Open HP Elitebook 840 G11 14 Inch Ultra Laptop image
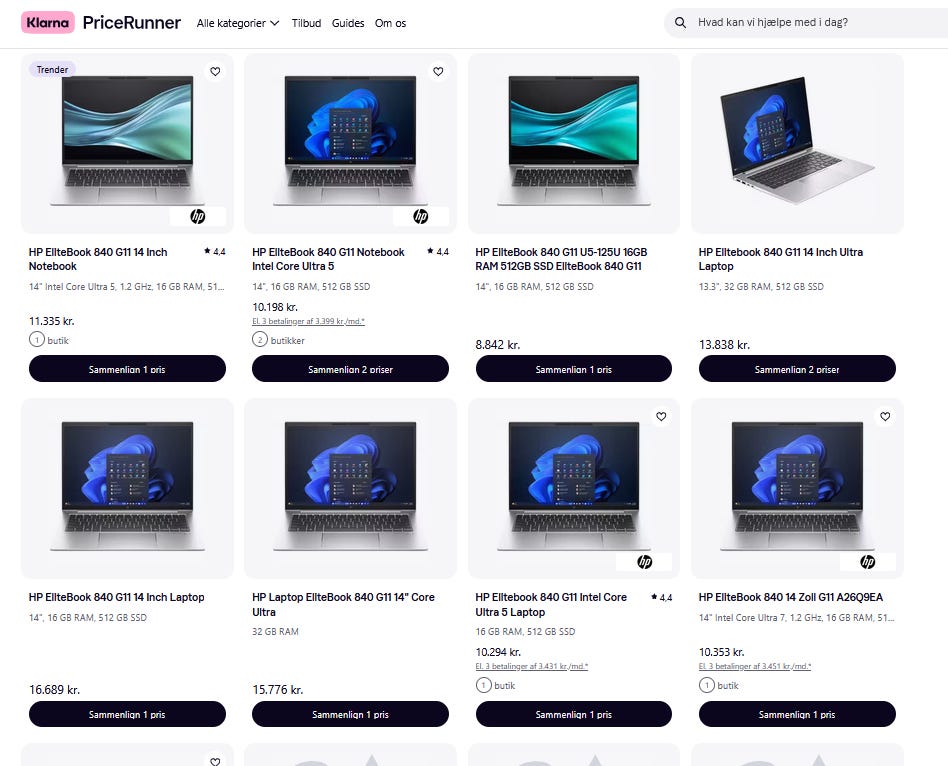Viewport: 948px width, 766px height. pos(797,143)
